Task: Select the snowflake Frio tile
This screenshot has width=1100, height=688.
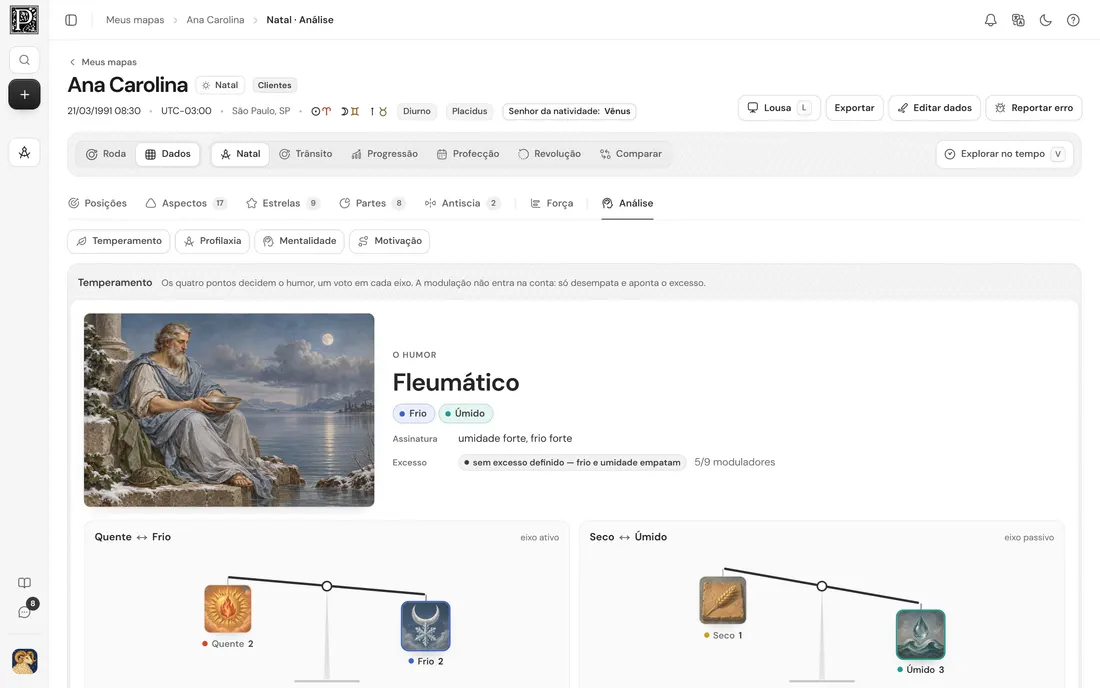Action: 426,626
